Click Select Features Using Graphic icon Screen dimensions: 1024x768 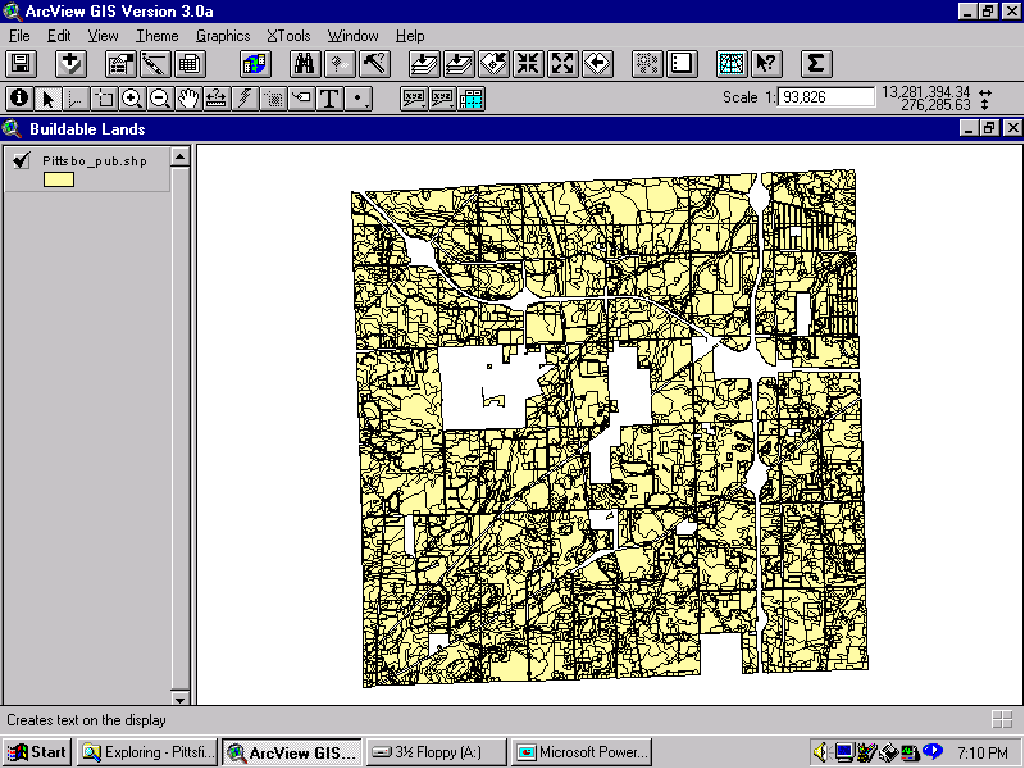[x=647, y=64]
